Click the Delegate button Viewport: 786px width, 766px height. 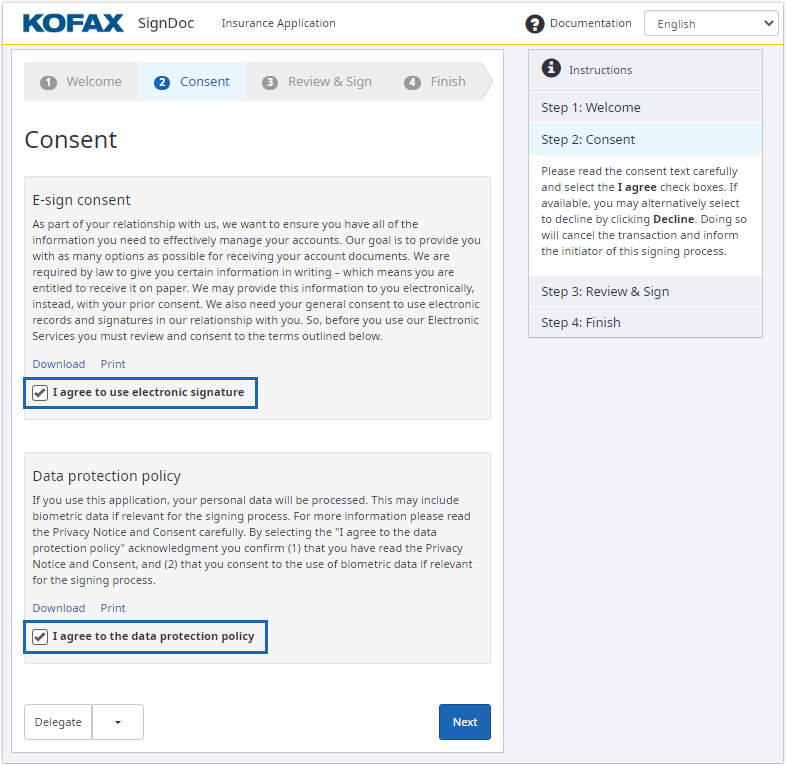(58, 722)
